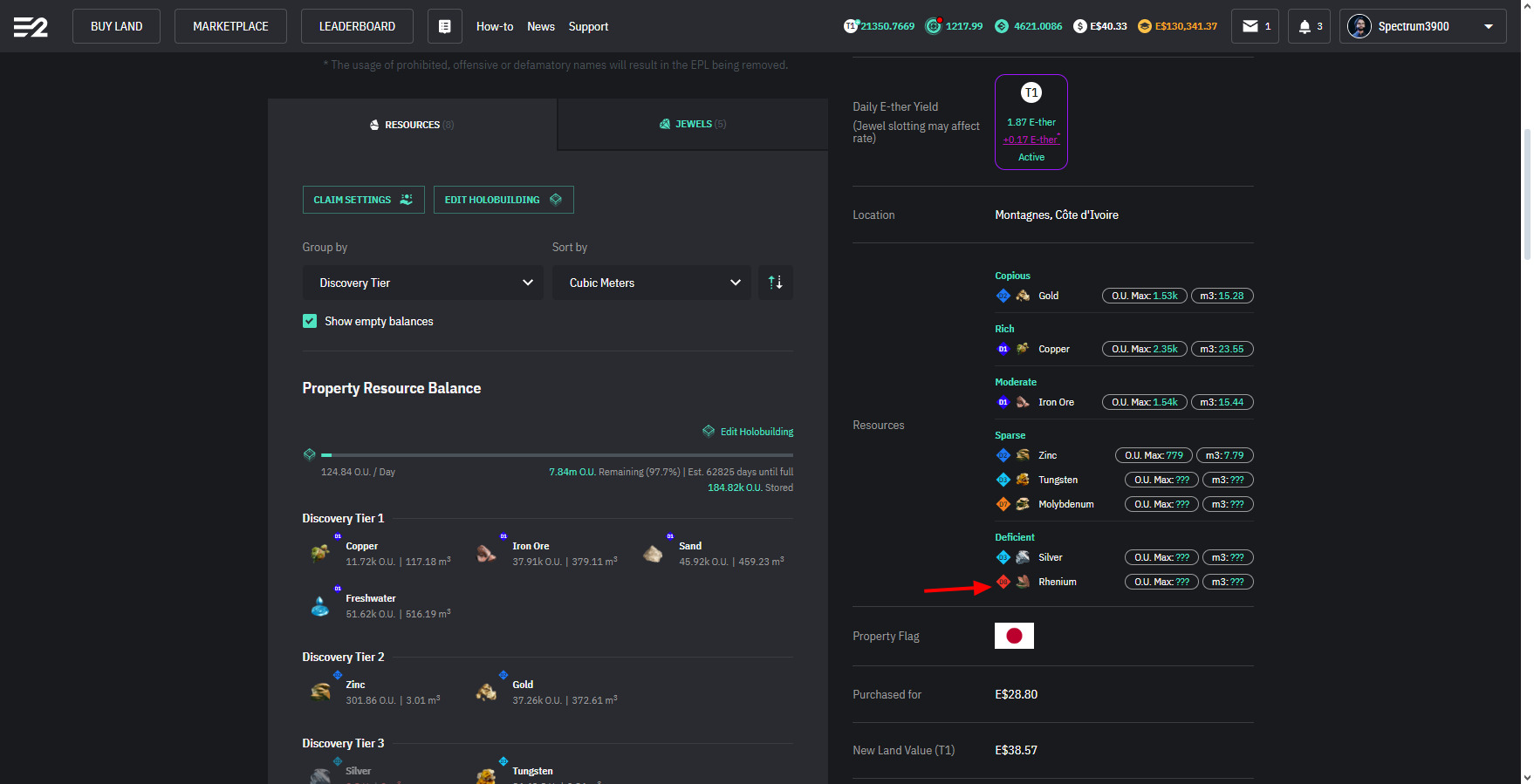1534x784 pixels.
Task: Select the Resources tab
Action: coord(412,125)
